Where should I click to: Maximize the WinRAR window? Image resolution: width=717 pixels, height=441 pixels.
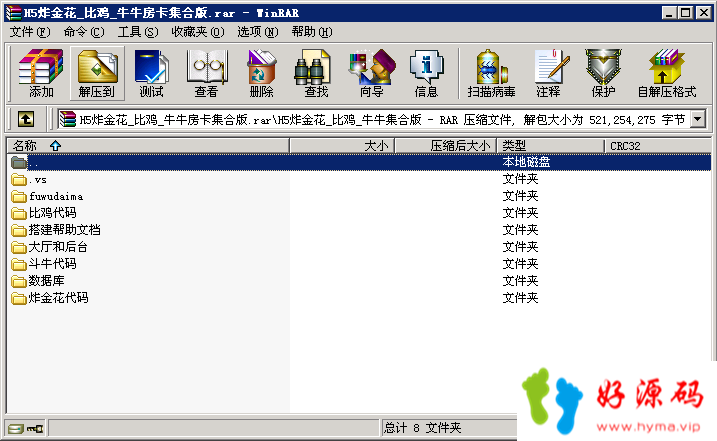685,13
